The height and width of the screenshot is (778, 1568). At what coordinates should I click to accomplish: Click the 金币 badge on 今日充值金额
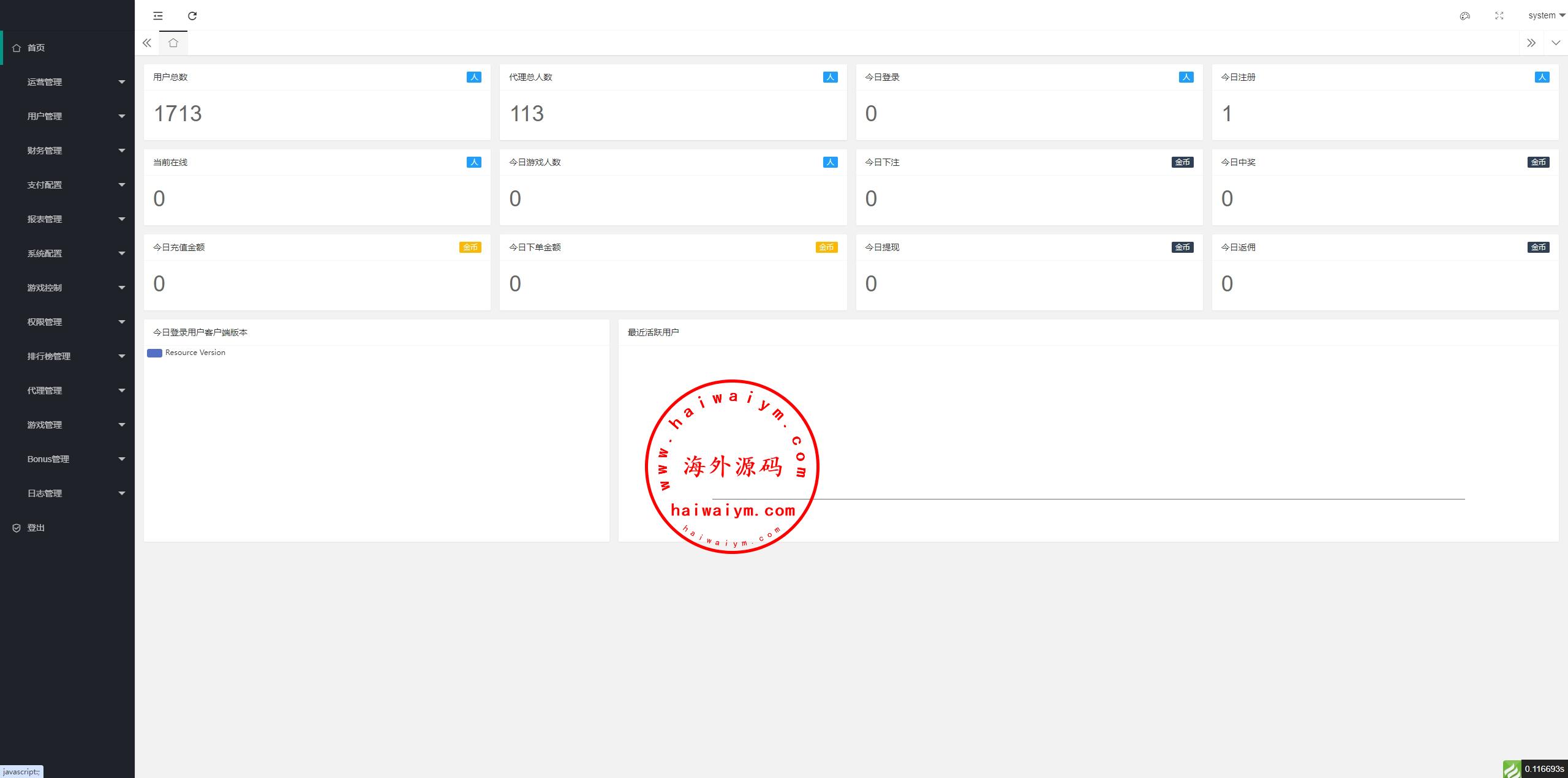470,247
